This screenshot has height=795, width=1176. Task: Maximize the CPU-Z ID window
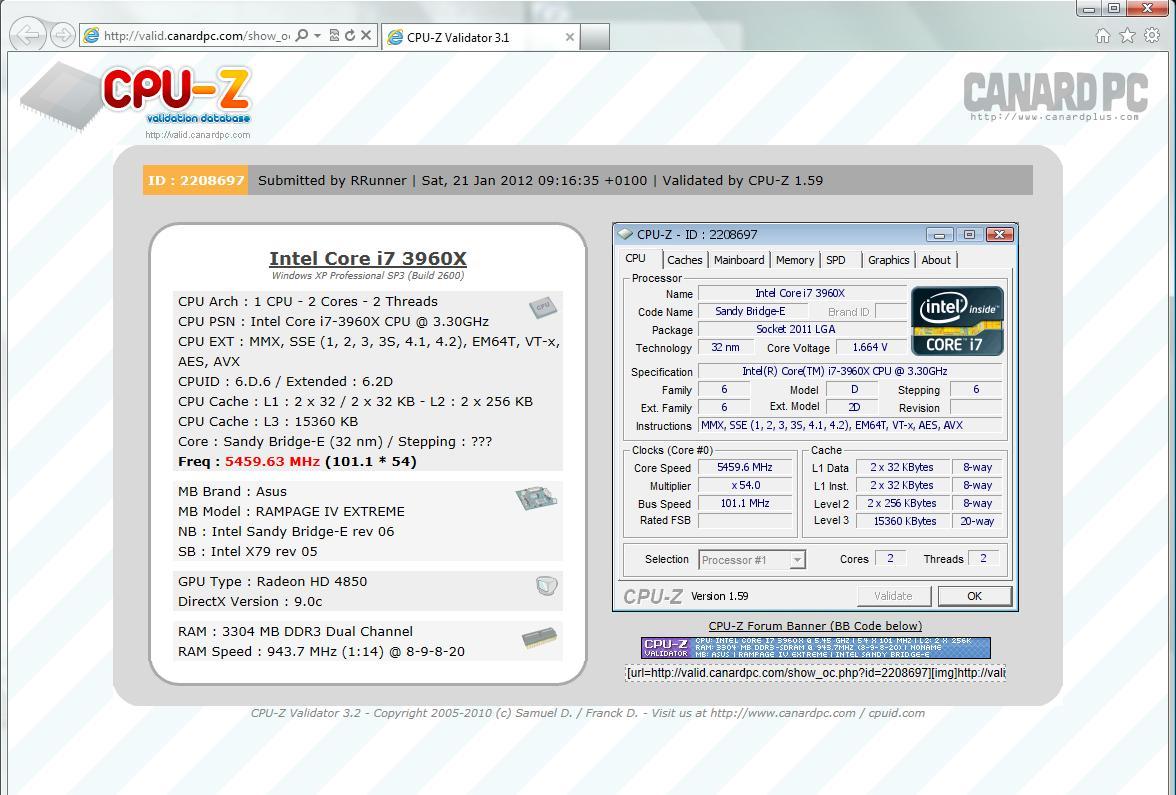point(968,235)
